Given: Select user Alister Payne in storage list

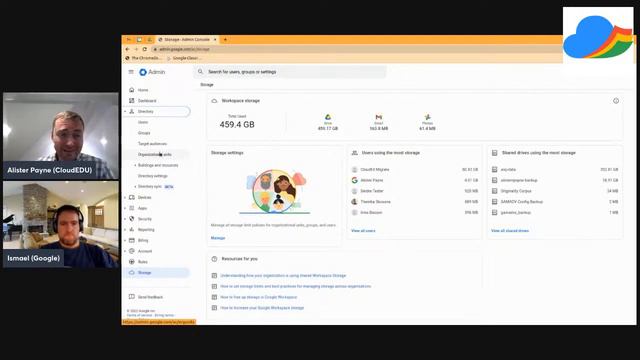Looking at the screenshot, I should pos(414,180).
